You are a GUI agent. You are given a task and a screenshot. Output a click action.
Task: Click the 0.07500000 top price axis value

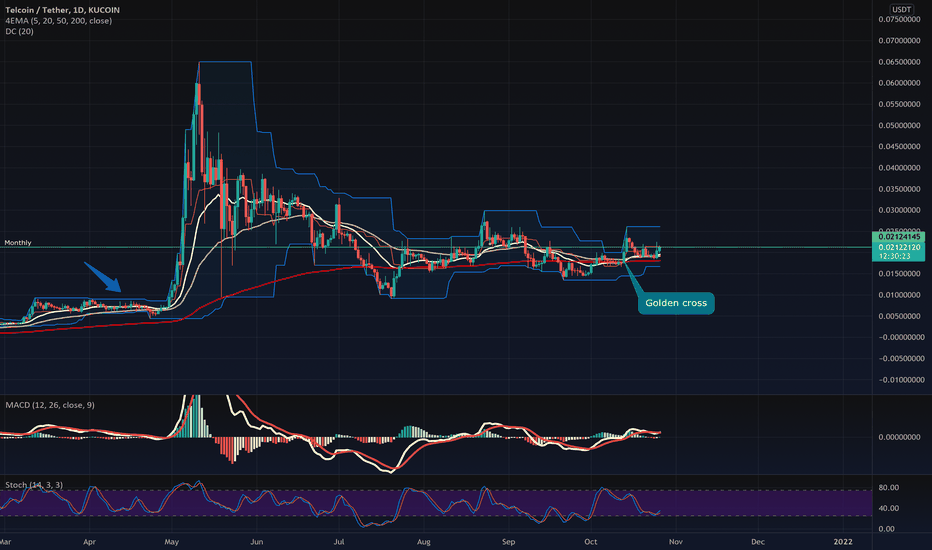pyautogui.click(x=899, y=20)
